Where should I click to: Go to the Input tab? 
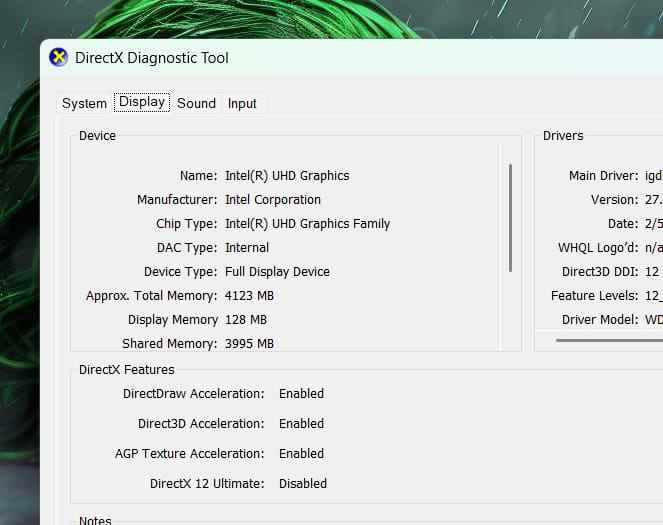(x=242, y=103)
